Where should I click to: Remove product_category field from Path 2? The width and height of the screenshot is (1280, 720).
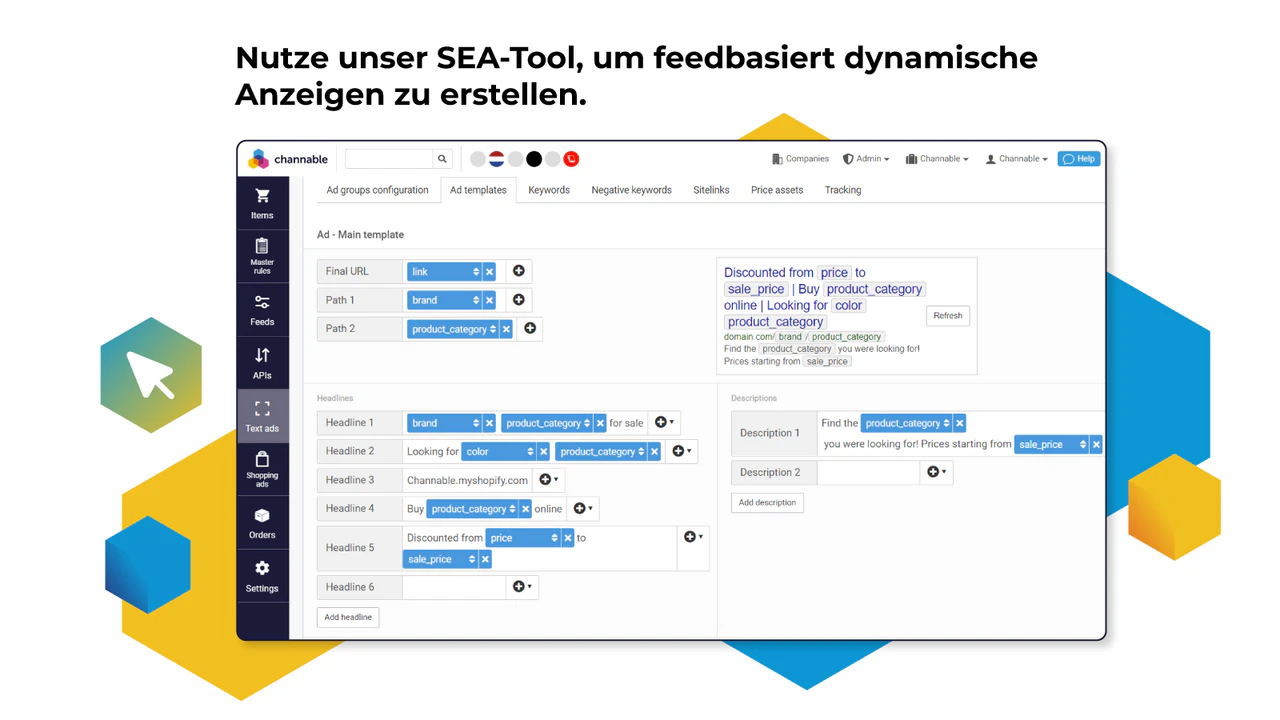[x=506, y=329]
